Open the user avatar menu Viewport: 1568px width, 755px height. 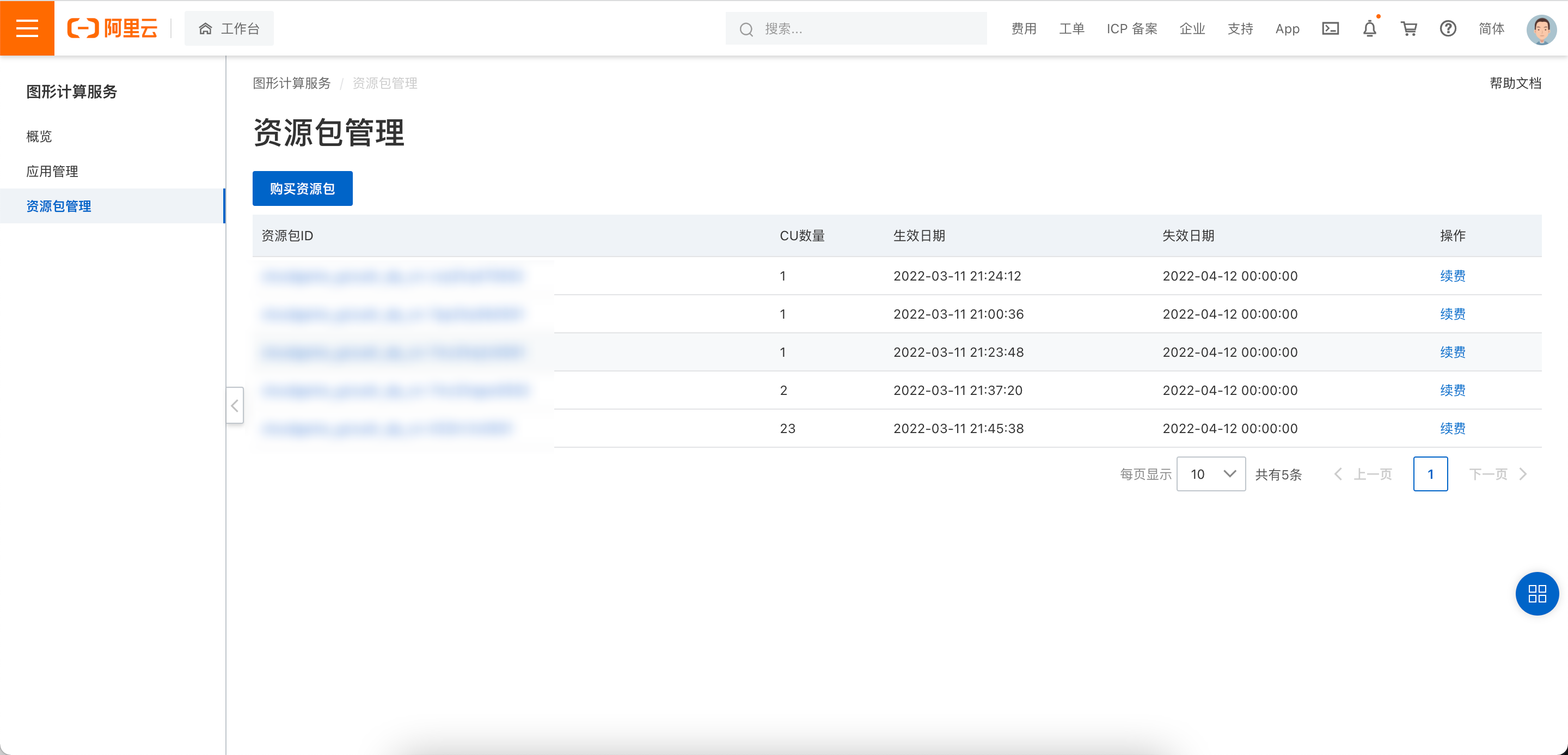1541,29
